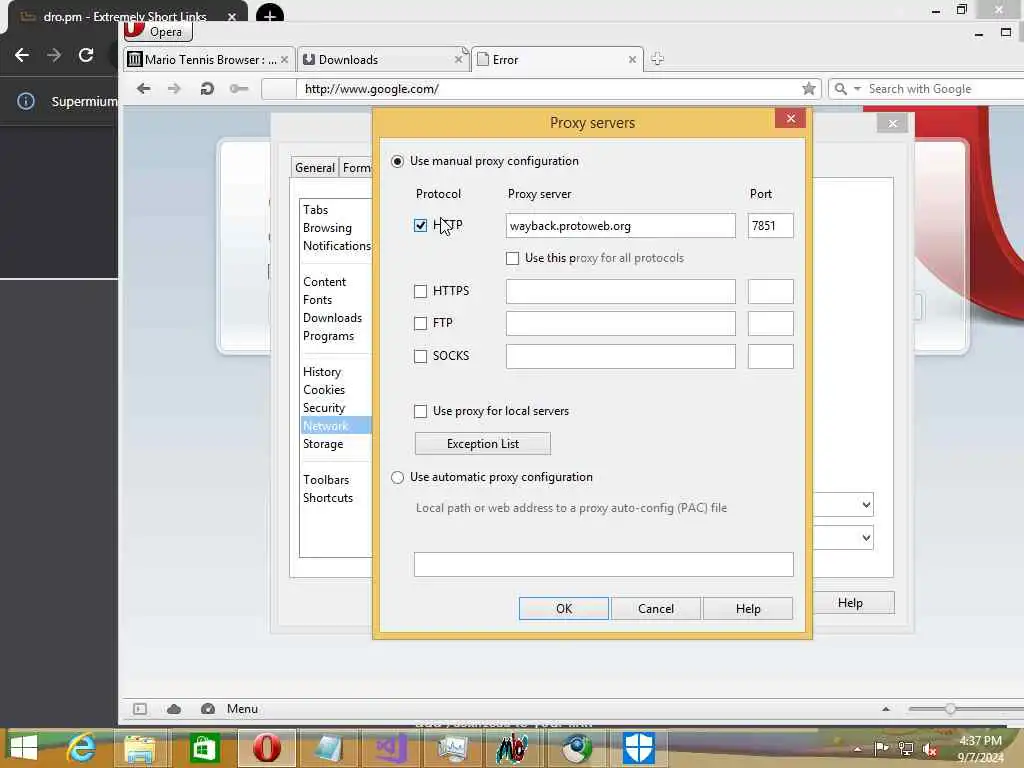1024x768 pixels.
Task: Toggle Opera panels icon in status bar
Action: (x=140, y=709)
